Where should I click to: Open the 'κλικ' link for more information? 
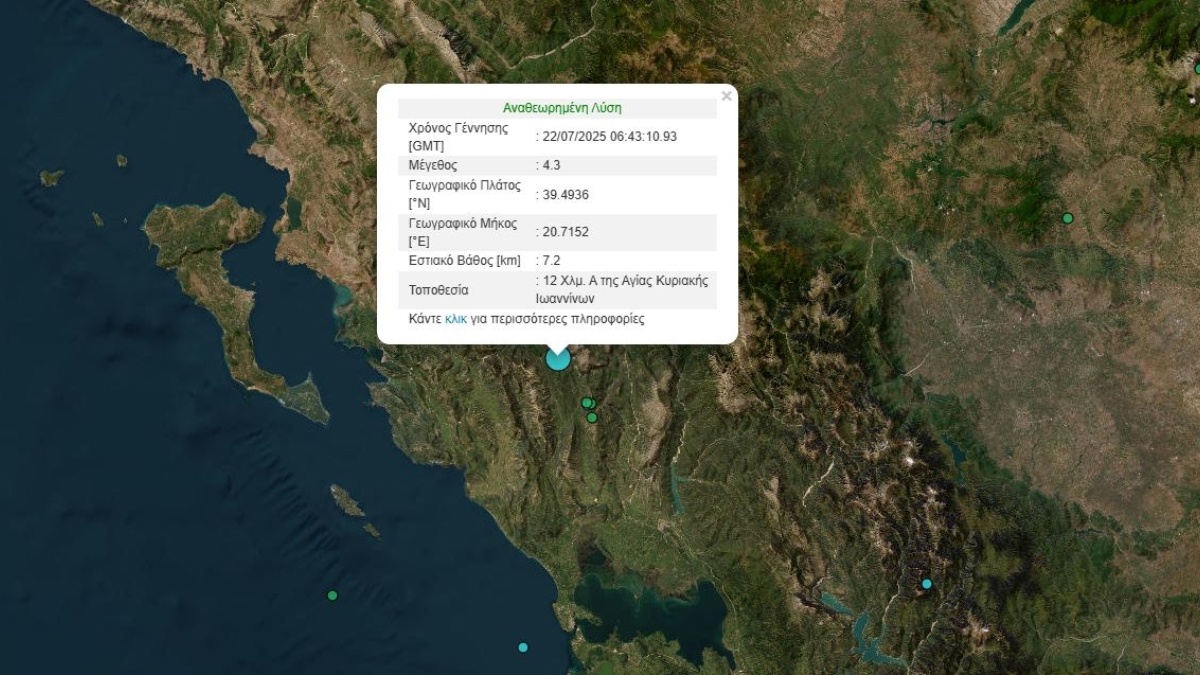coord(456,319)
